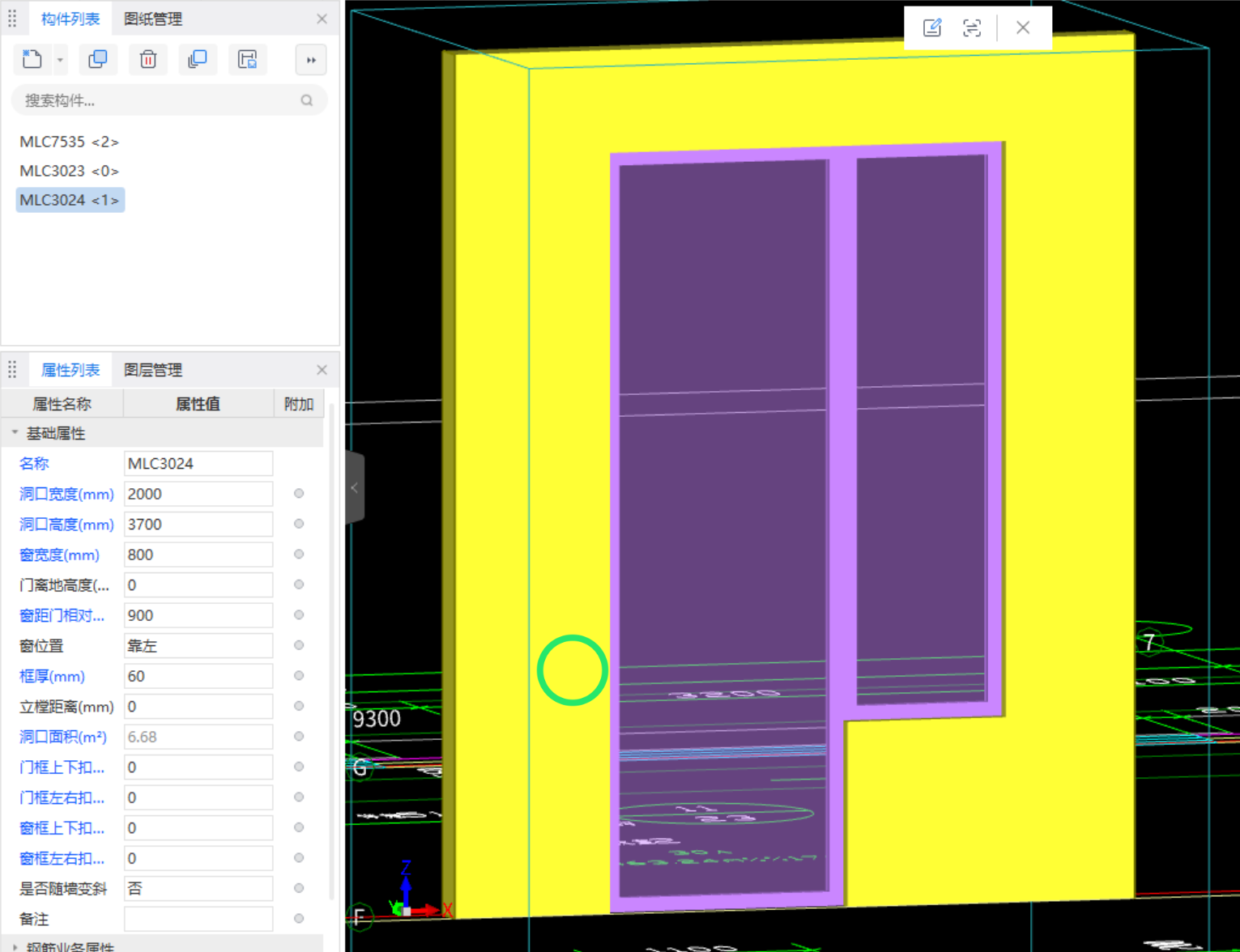Screen dimensions: 1240x952
Task: Click the 属性名称 column header
Action: tap(62, 404)
